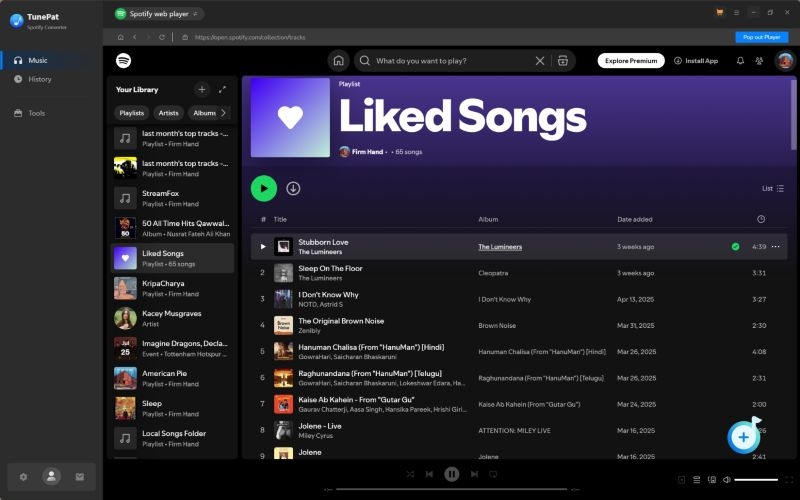Viewport: 800px width, 500px height.
Task: Open the List view options dropdown
Action: (773, 188)
